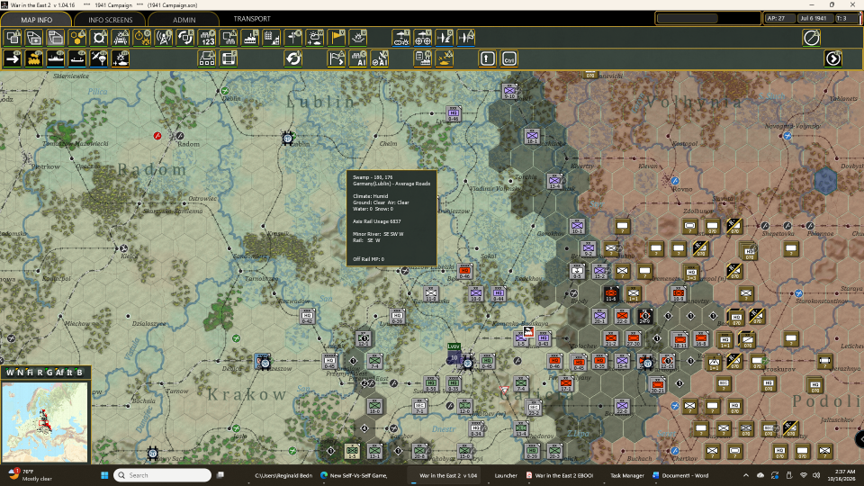Open the Task View taskbar icon
Screen dimensions: 864x486
pos(220,475)
